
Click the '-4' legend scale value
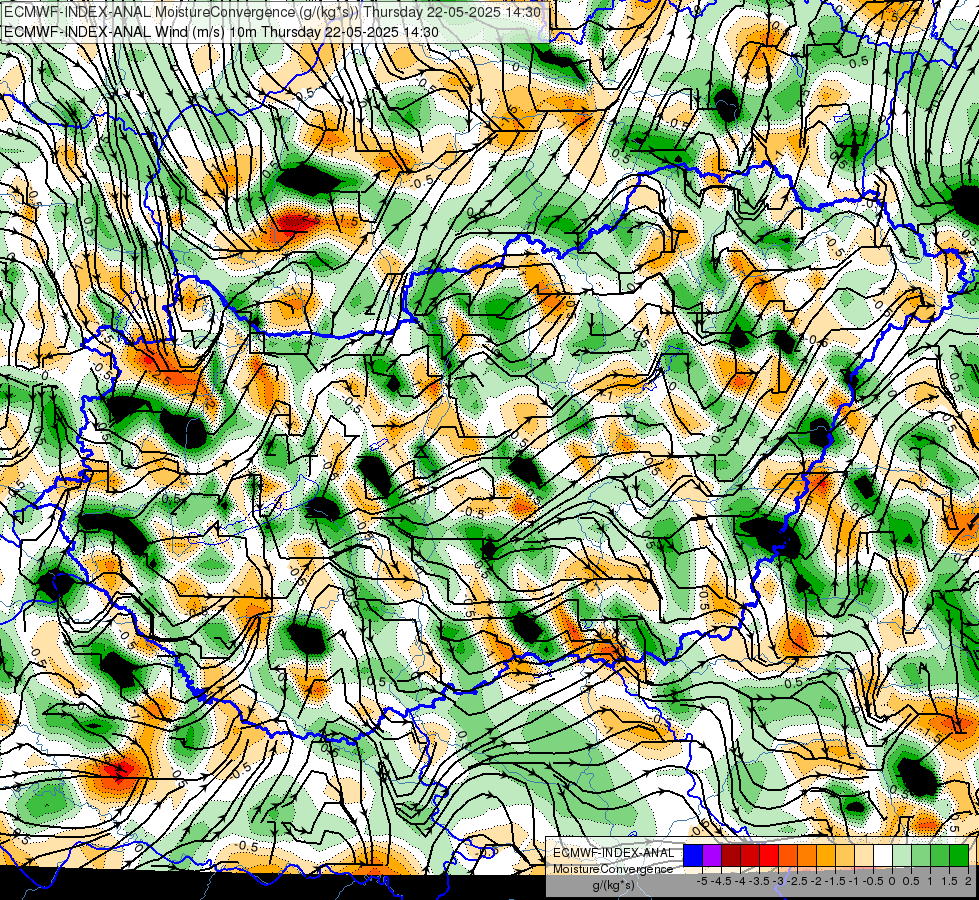(x=740, y=881)
